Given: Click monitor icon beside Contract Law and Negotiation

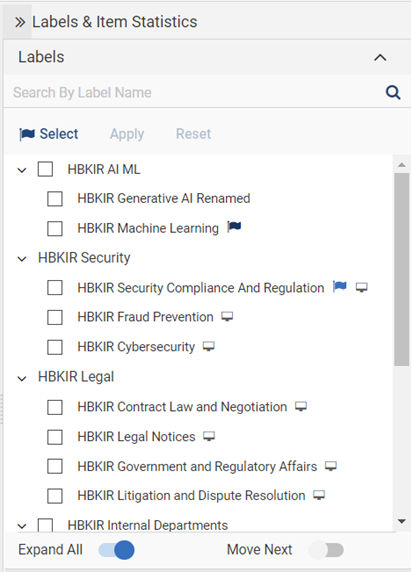Looking at the screenshot, I should click(x=301, y=406).
